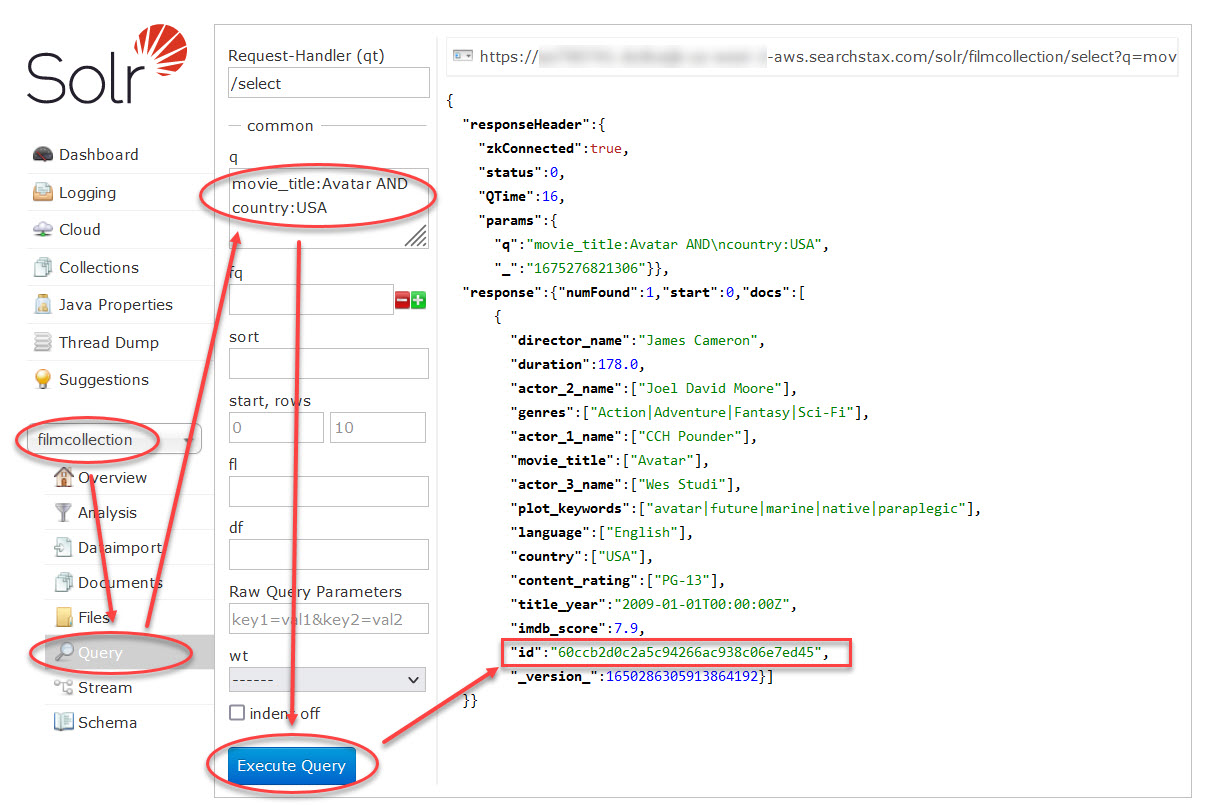
Task: Open the Dashboard icon in sidebar
Action: pyautogui.click(x=43, y=155)
